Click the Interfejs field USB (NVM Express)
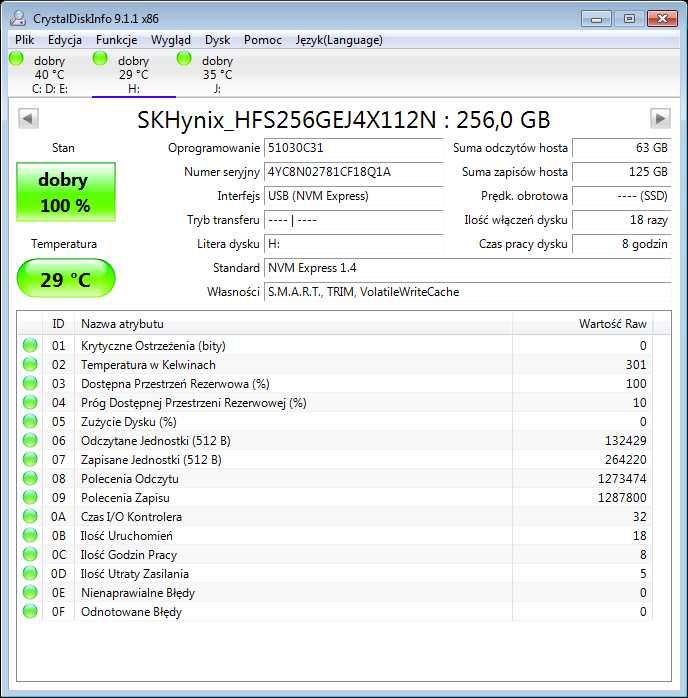 (x=354, y=196)
